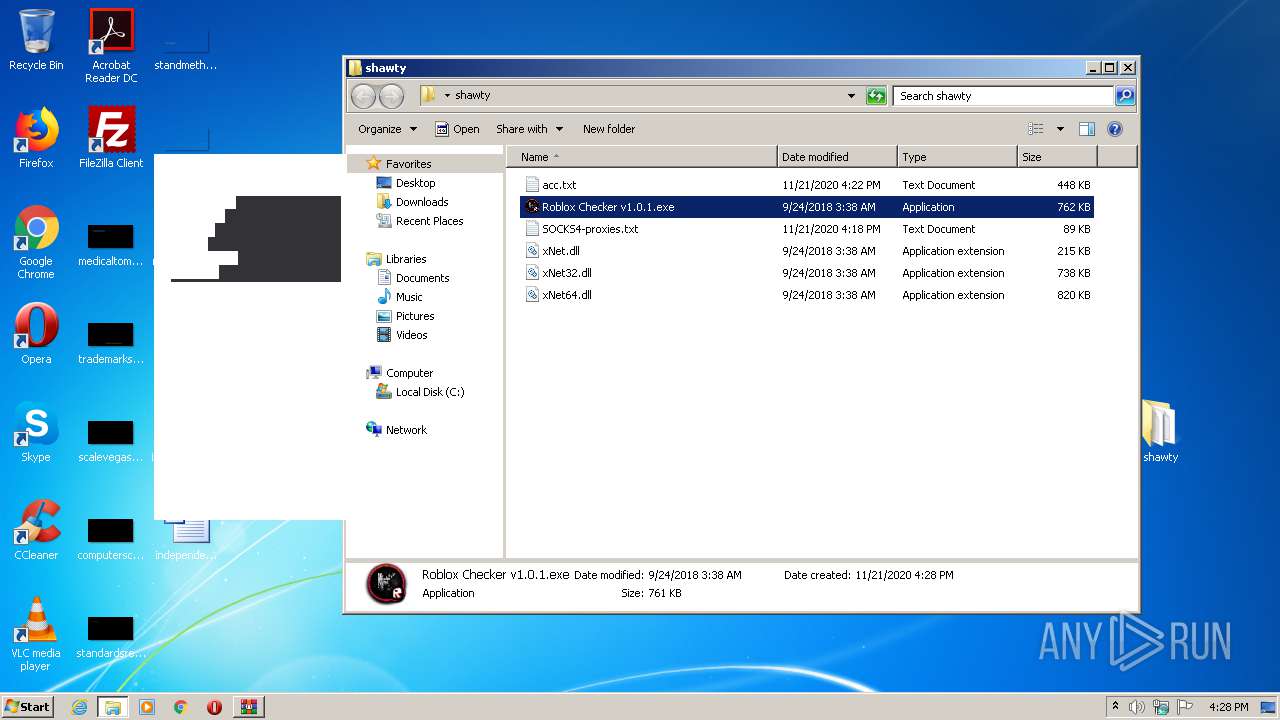Click the network tray icon
Viewport: 1280px width, 720px height.
point(1160,707)
